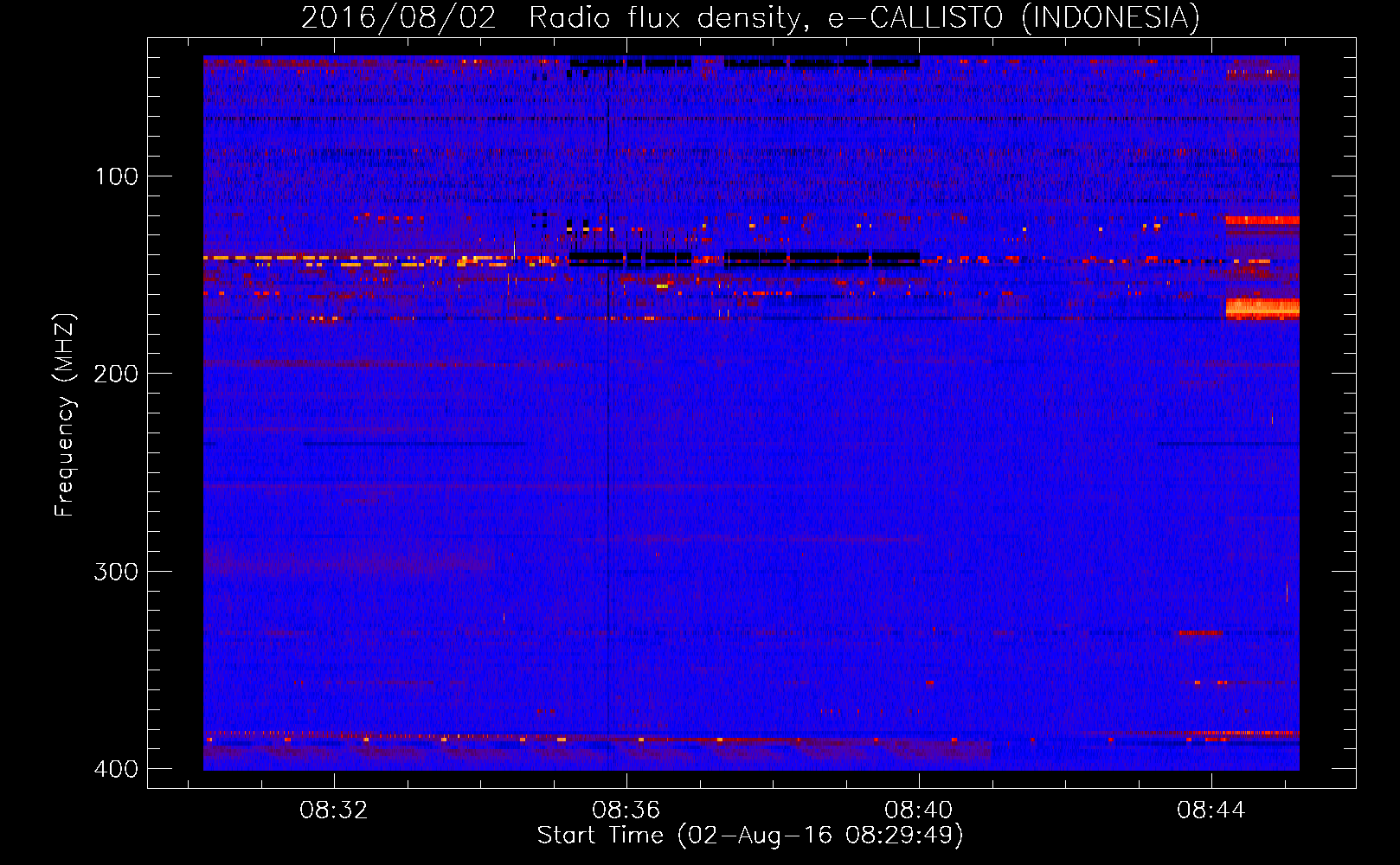The height and width of the screenshot is (865, 1400).
Task: Click the 08:36 time tick label
Action: (x=626, y=811)
